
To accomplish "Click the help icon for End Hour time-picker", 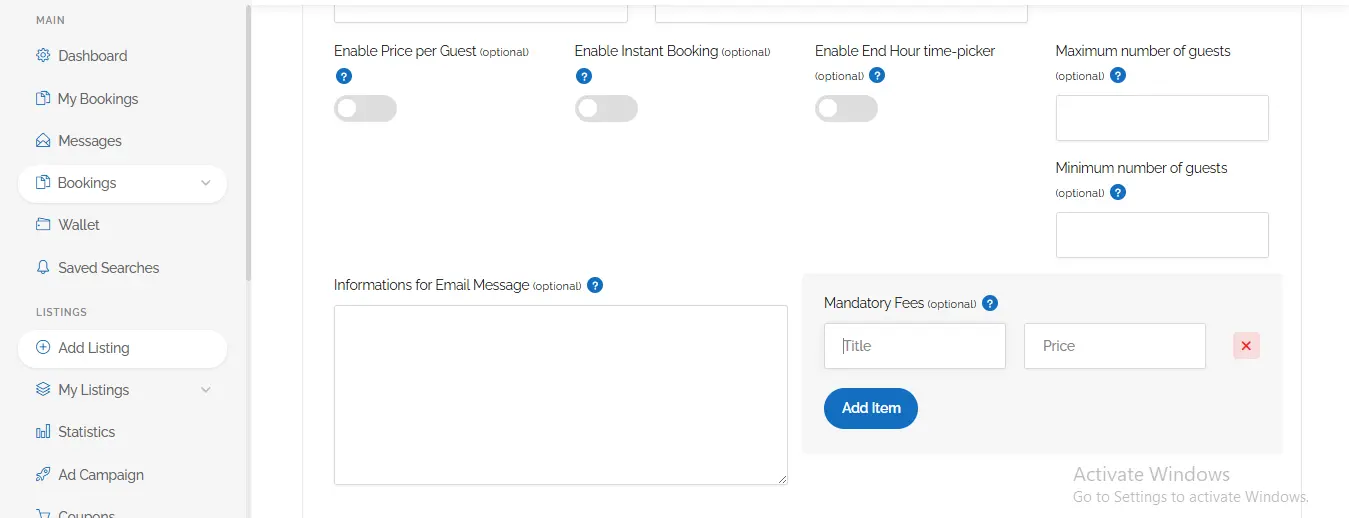I will (877, 75).
